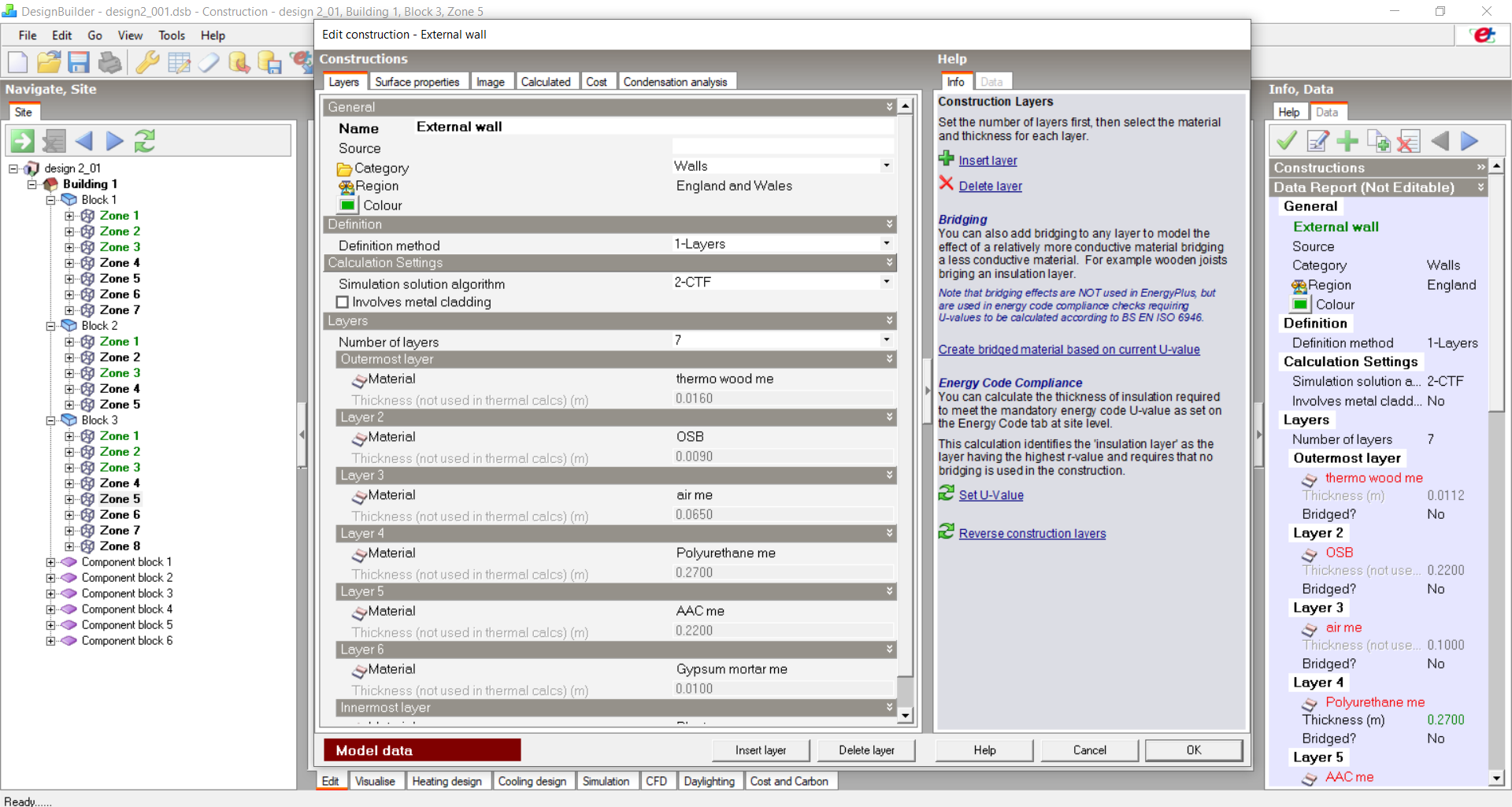Click the edit construction icon in Info panel
Screen dimensions: 1512x807
click(1317, 141)
